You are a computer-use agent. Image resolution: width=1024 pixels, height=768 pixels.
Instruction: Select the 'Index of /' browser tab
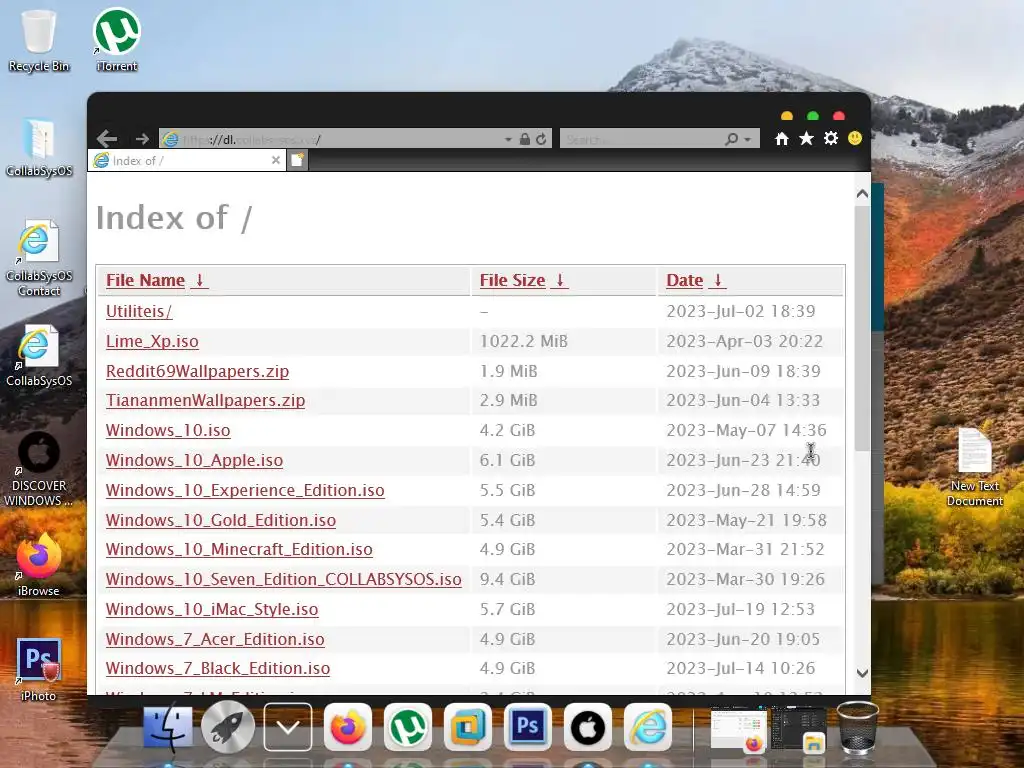click(x=187, y=160)
